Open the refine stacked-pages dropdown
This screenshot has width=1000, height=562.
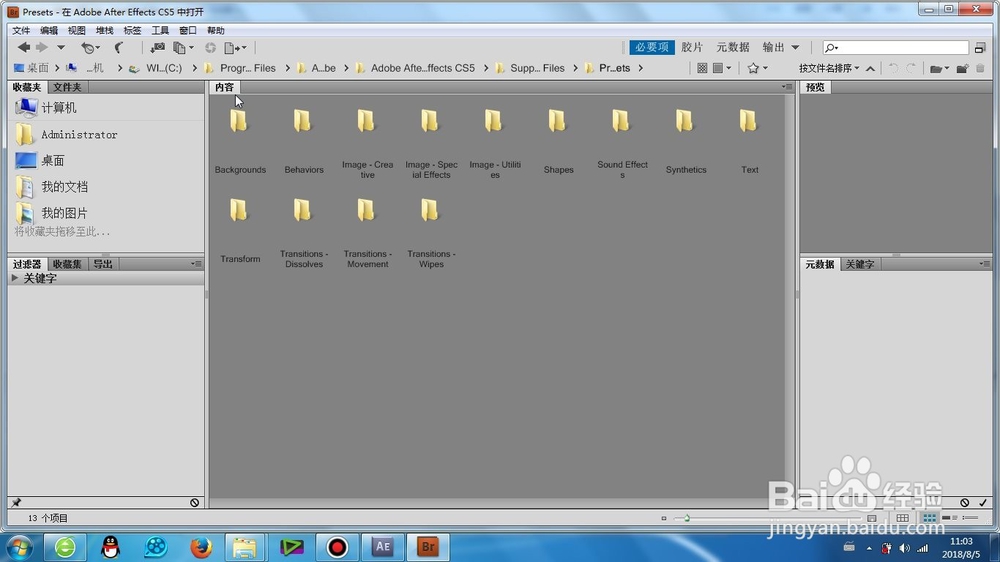point(183,47)
